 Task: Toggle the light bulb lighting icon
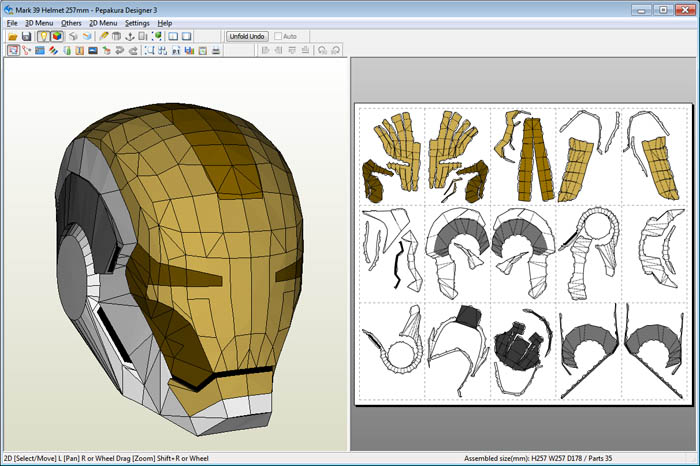pos(43,37)
